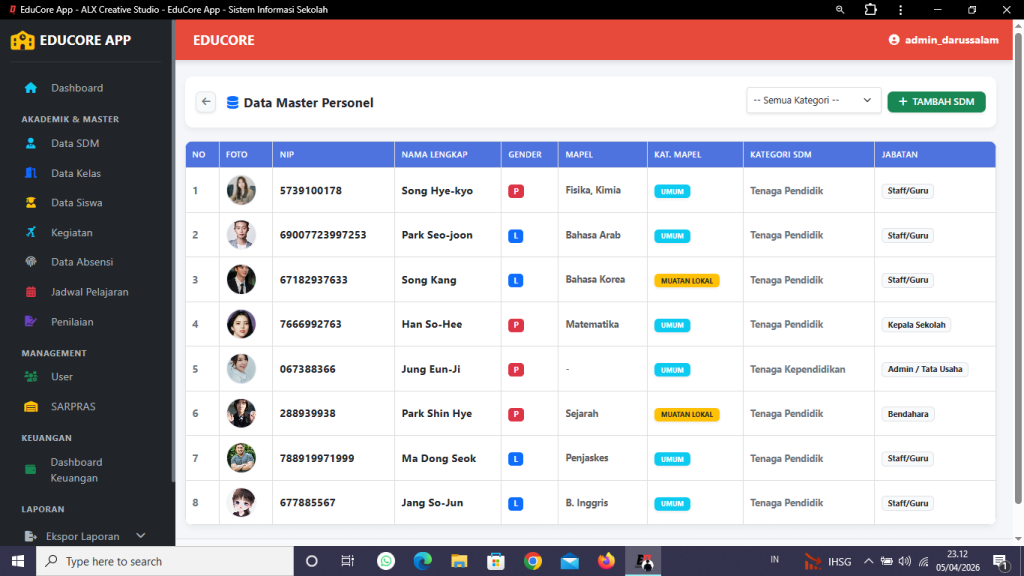1024x576 pixels.
Task: Click the UMUM badge for Han So-Hee
Action: point(672,325)
